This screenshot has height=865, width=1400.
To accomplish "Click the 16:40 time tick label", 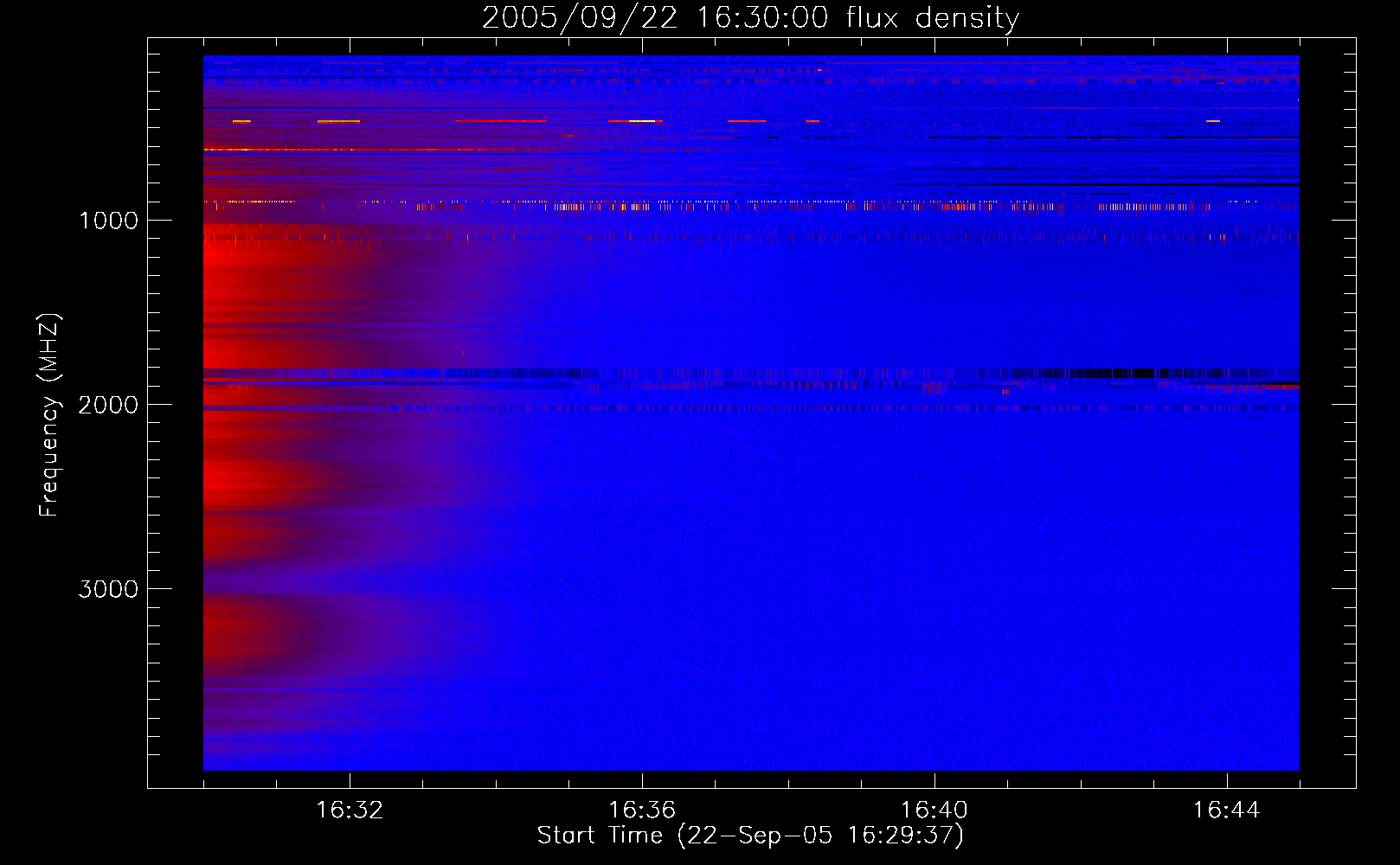I will coord(934,811).
